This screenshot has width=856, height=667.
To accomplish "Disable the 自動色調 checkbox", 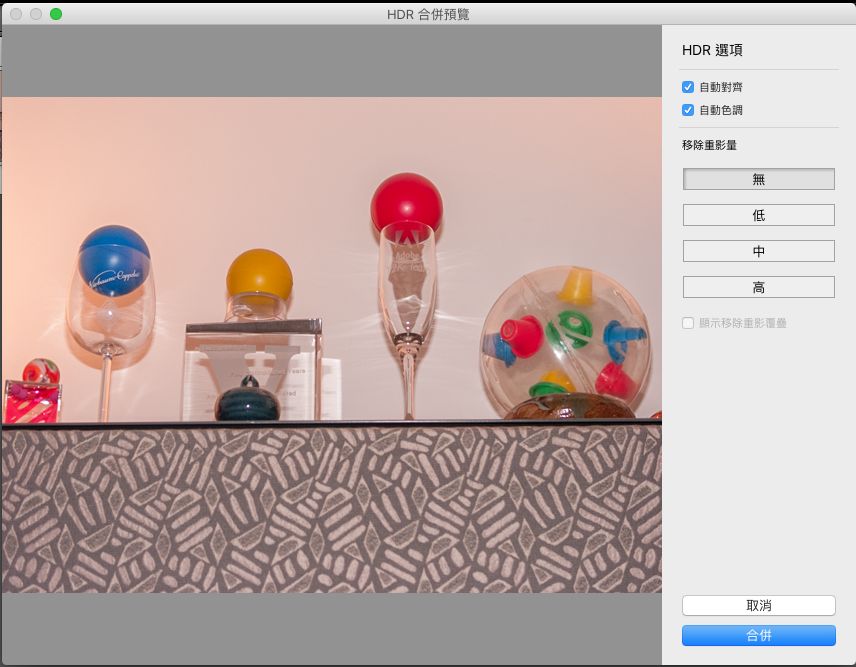I will tap(688, 110).
